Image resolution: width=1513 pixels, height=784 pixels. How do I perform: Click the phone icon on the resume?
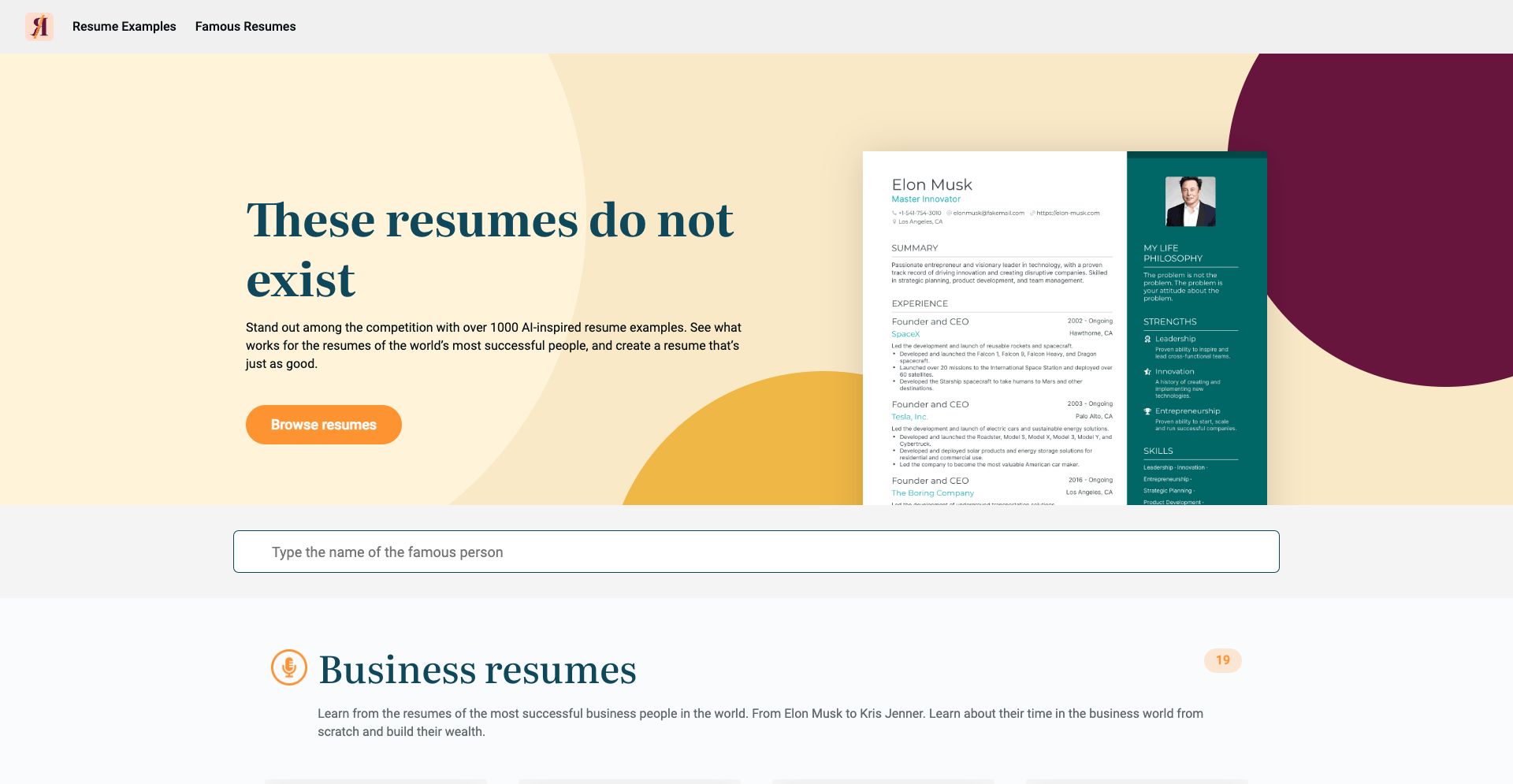coord(894,213)
